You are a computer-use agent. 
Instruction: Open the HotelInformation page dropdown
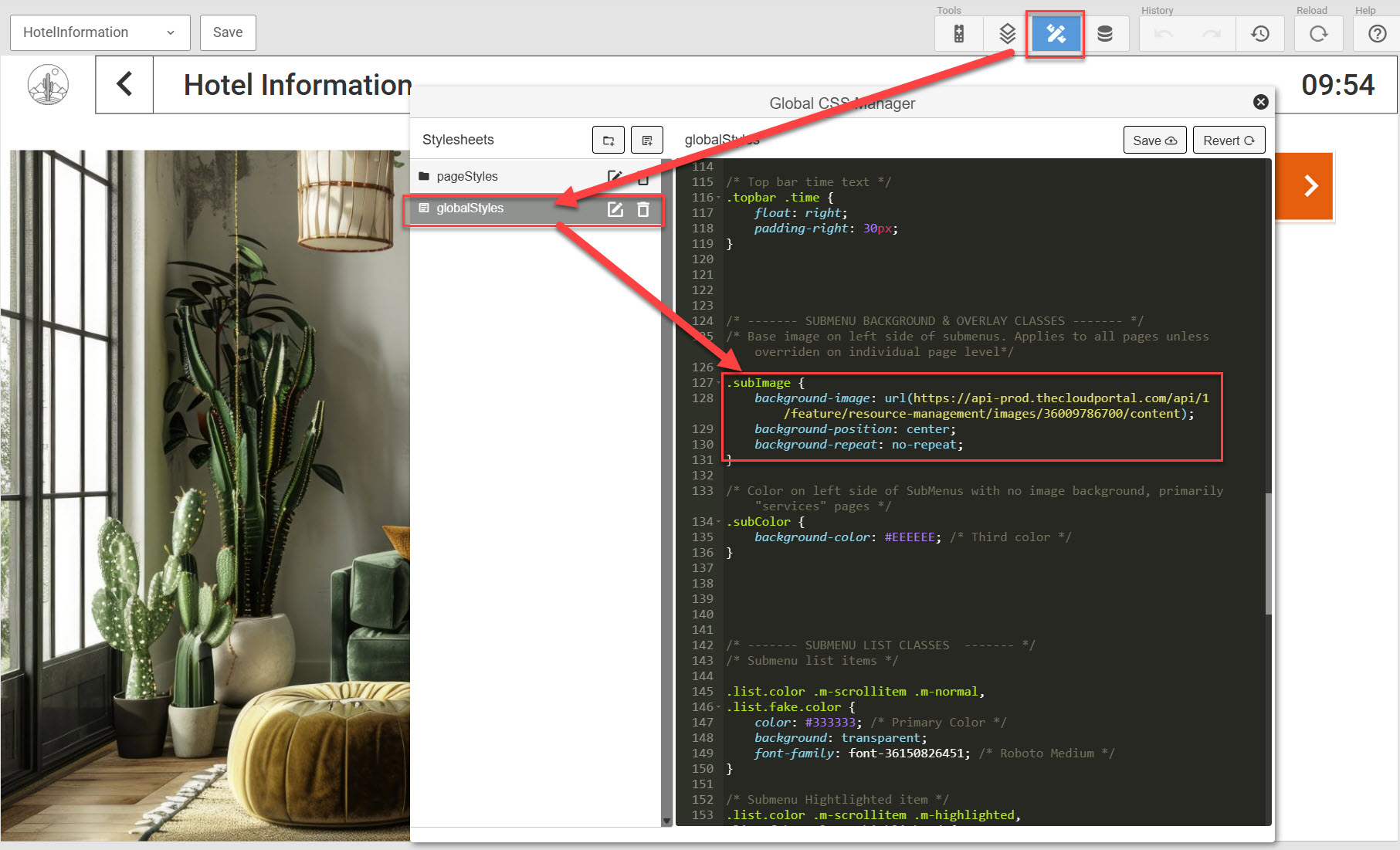pos(100,32)
